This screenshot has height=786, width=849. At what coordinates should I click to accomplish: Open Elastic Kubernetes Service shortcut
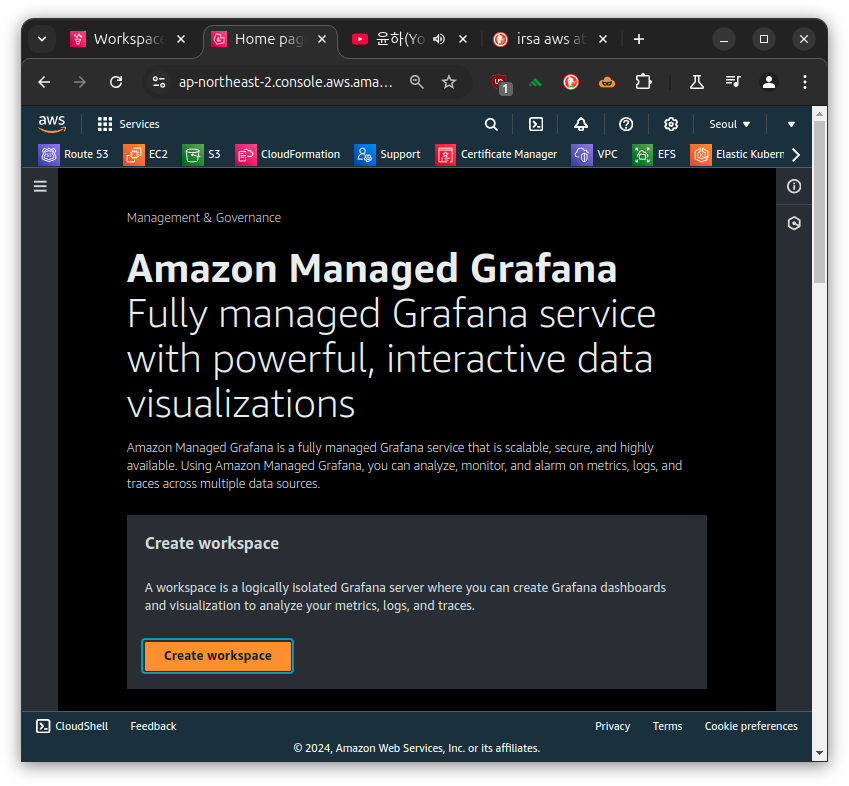tap(737, 154)
